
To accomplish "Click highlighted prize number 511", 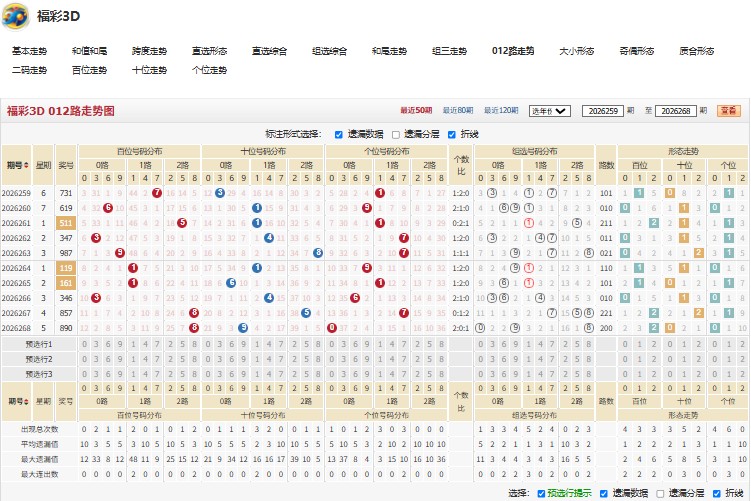I will (66, 223).
